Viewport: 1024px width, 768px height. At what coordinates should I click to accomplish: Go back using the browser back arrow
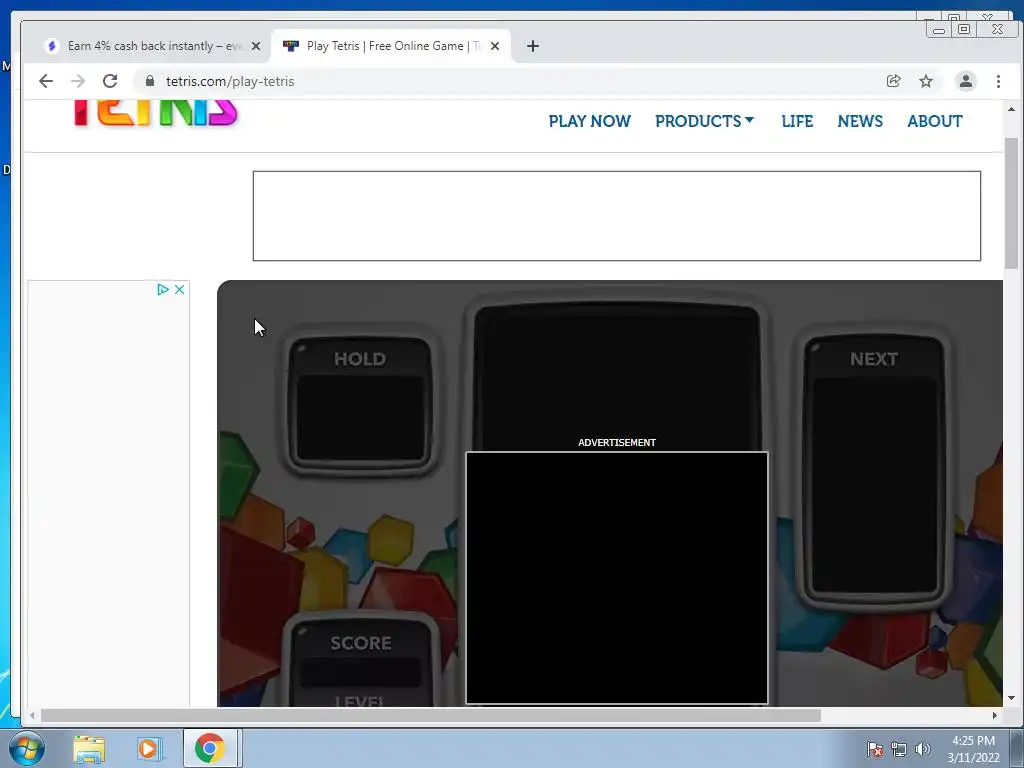(45, 81)
